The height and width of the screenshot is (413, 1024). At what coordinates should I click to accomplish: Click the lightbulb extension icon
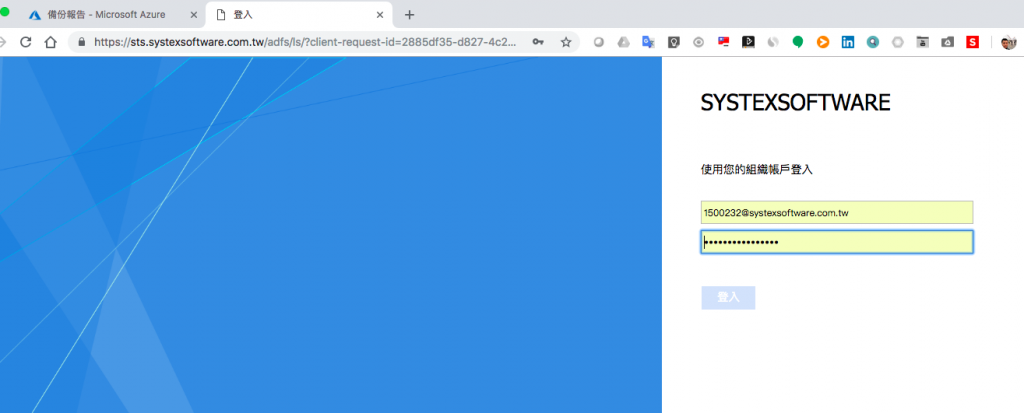click(x=674, y=42)
